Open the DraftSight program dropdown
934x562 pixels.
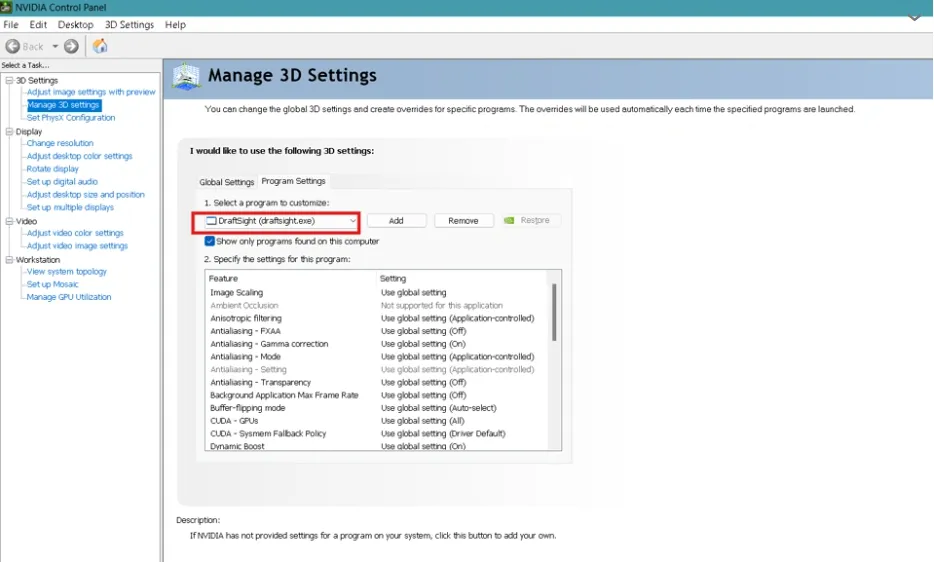[x=281, y=221]
